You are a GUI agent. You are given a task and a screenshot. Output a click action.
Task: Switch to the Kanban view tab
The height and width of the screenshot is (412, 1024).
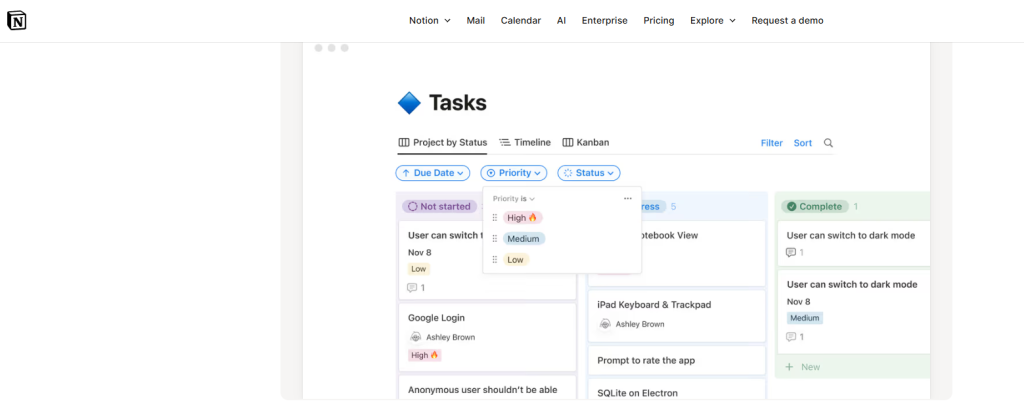point(586,142)
